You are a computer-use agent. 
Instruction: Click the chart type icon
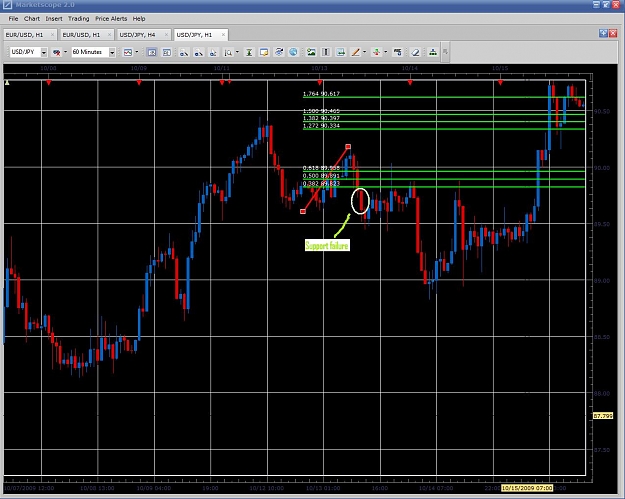point(128,52)
